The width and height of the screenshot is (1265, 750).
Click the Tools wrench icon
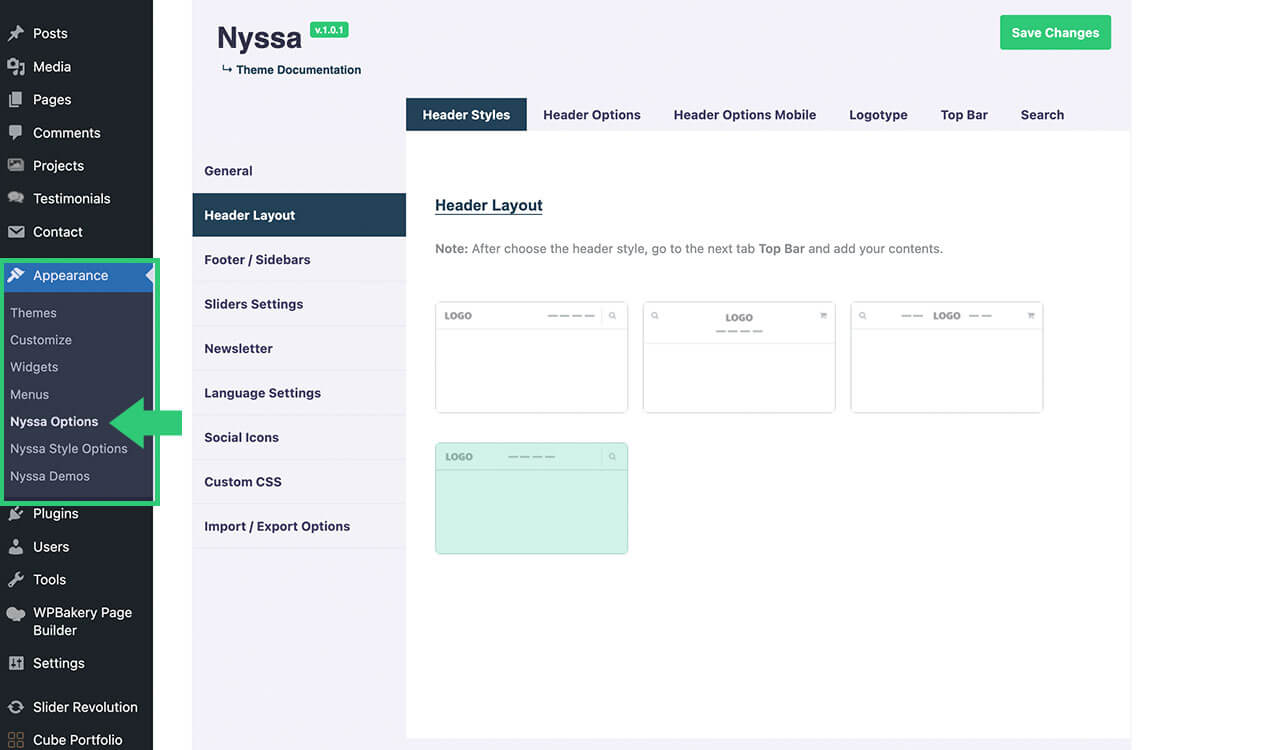point(16,580)
